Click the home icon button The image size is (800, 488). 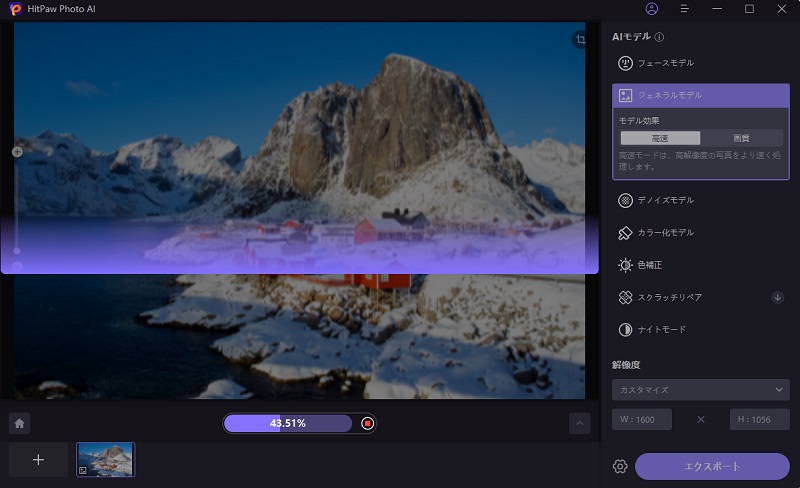pos(19,423)
